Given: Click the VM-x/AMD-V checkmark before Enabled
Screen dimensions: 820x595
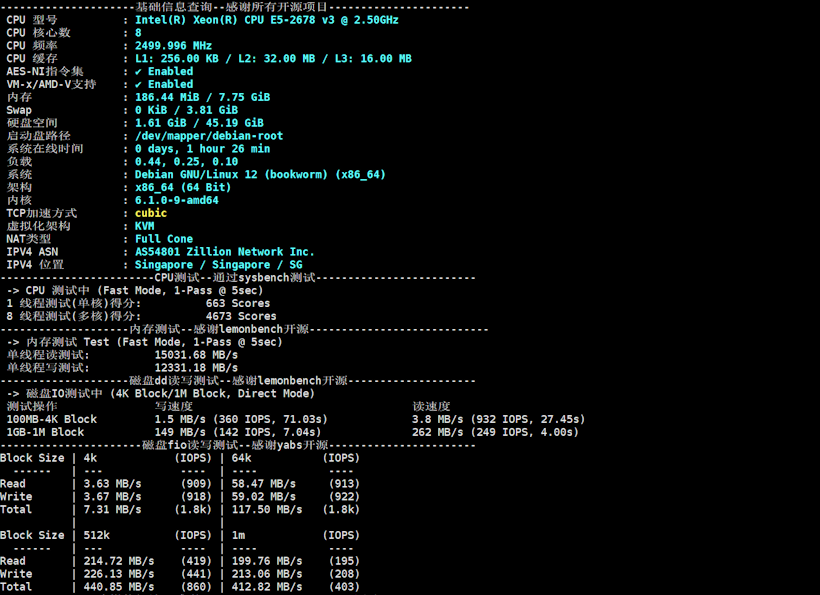Looking at the screenshot, I should coord(140,85).
